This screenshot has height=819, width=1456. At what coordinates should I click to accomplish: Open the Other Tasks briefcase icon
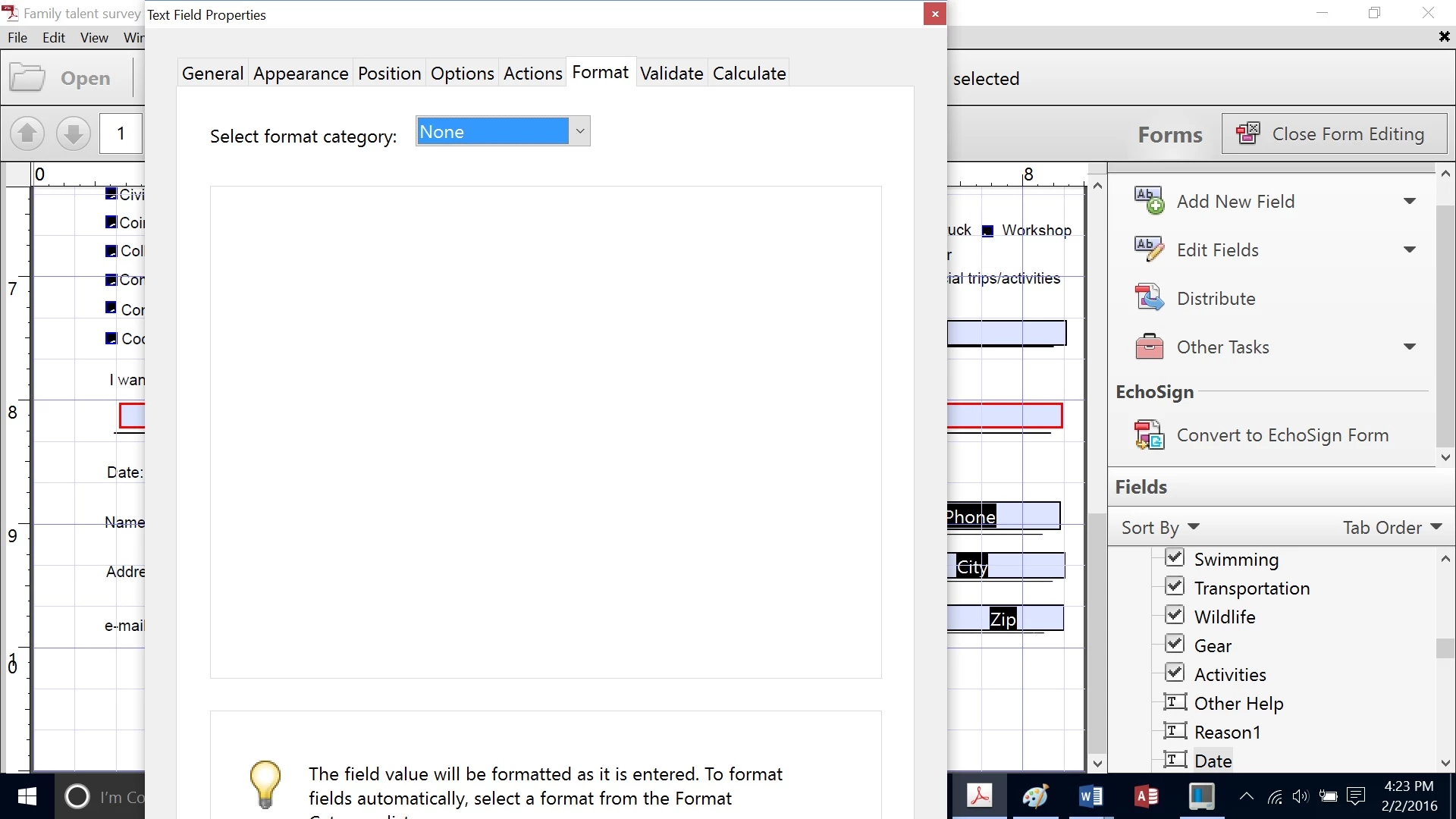[x=1149, y=347]
